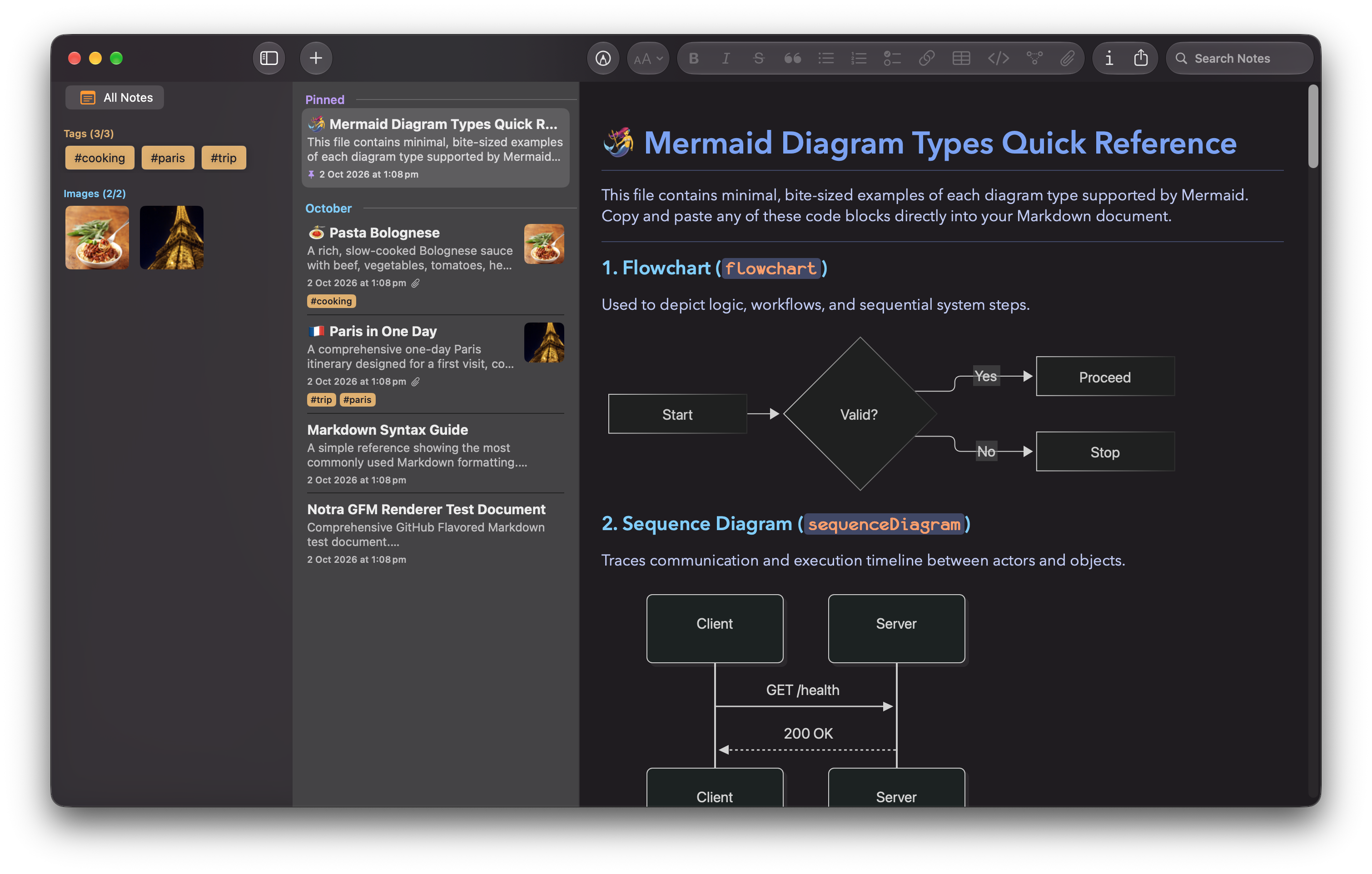The image size is (1372, 874).
Task: Toggle the sidebar panel button
Action: [269, 58]
